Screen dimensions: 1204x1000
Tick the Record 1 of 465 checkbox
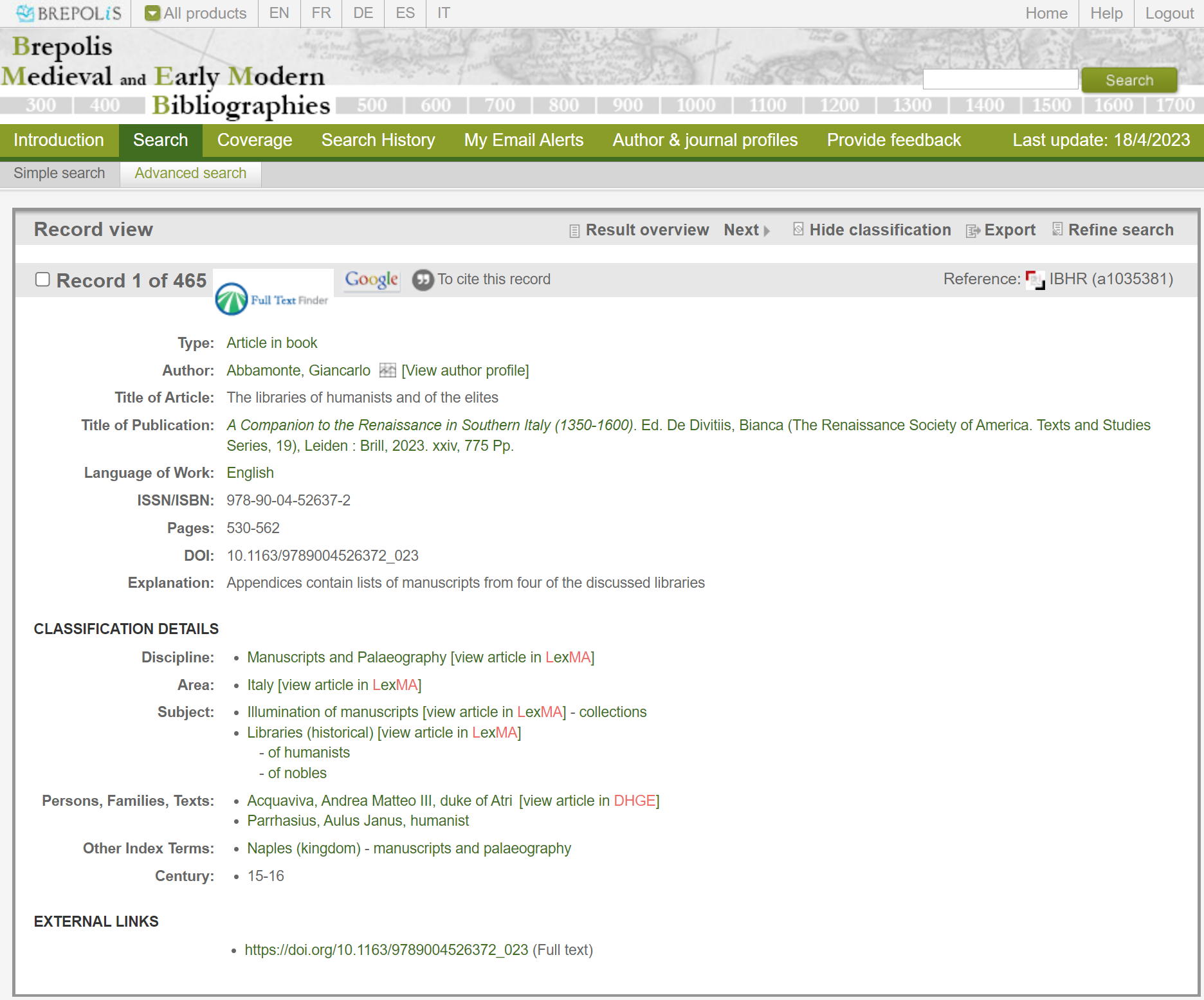tap(42, 279)
